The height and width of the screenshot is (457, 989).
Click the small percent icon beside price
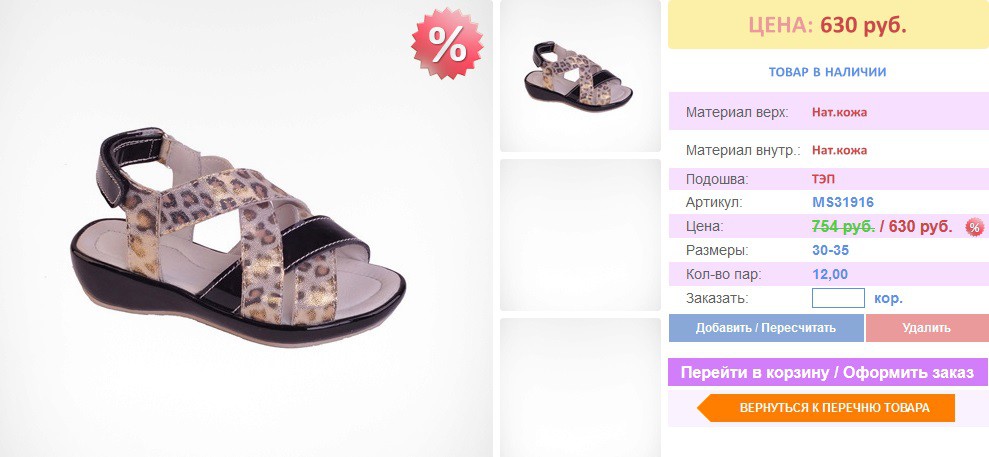click(x=974, y=227)
